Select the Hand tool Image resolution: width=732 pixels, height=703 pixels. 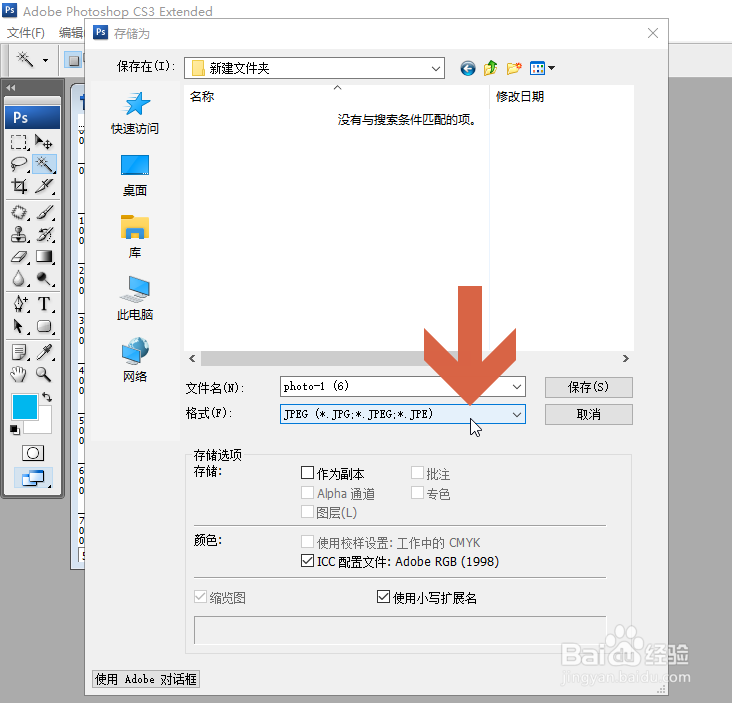[x=19, y=374]
